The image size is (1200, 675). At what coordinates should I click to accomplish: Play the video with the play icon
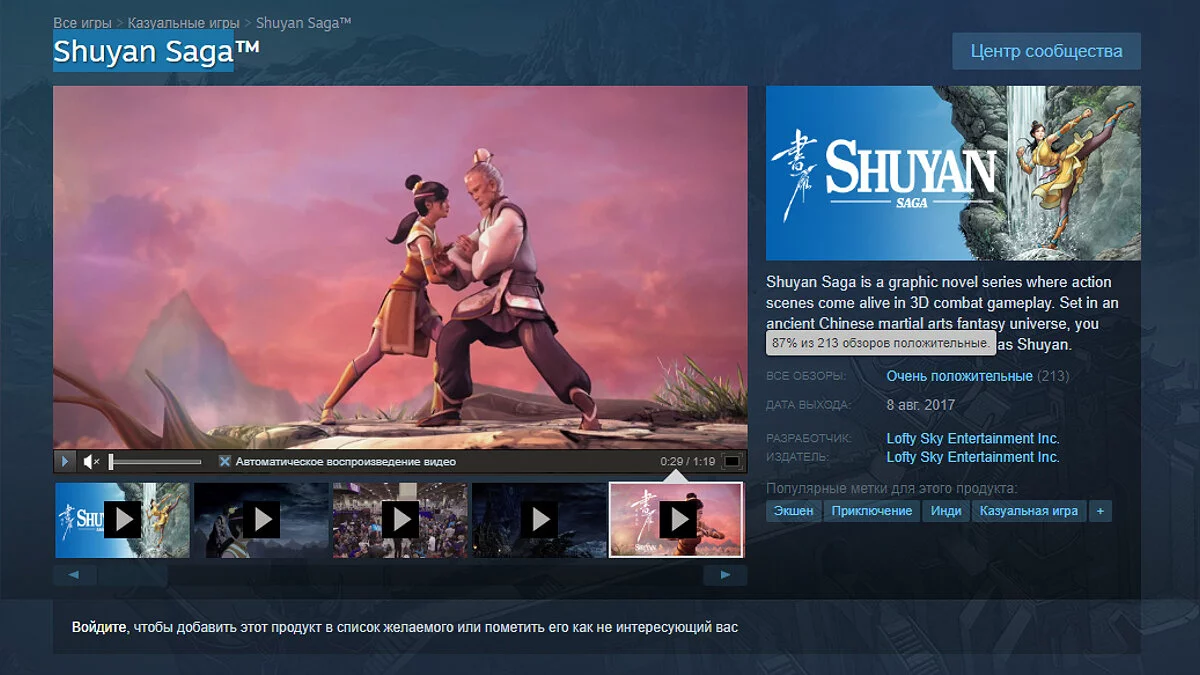65,461
